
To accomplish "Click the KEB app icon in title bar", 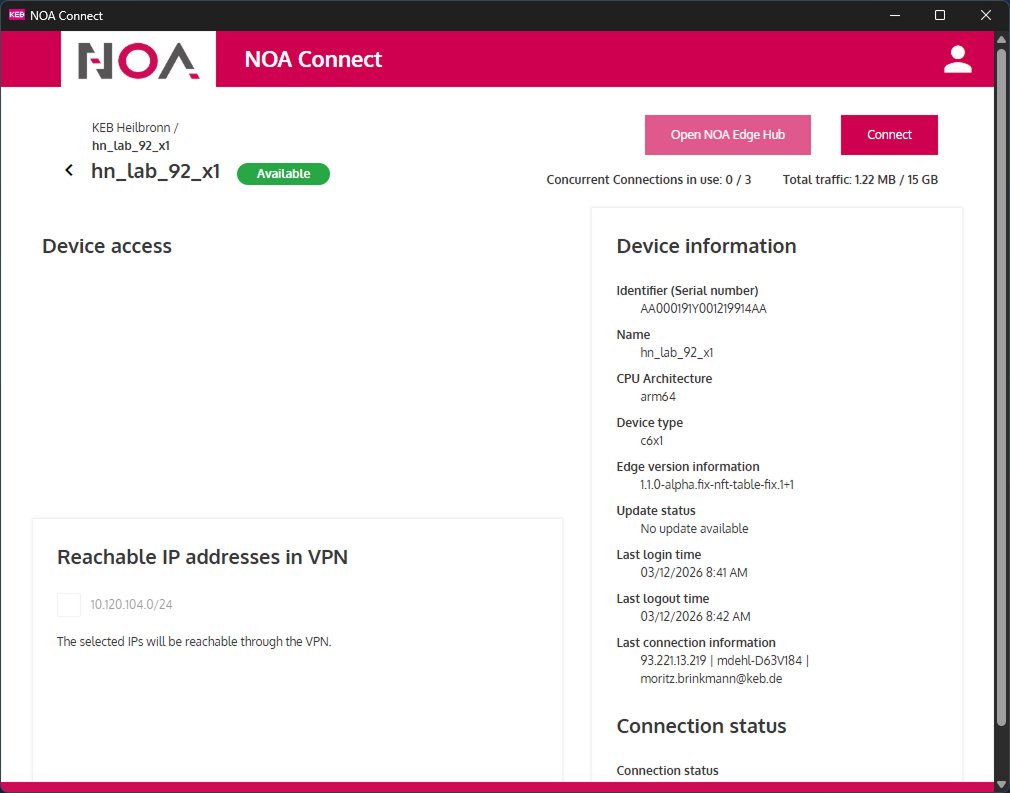I will point(16,15).
